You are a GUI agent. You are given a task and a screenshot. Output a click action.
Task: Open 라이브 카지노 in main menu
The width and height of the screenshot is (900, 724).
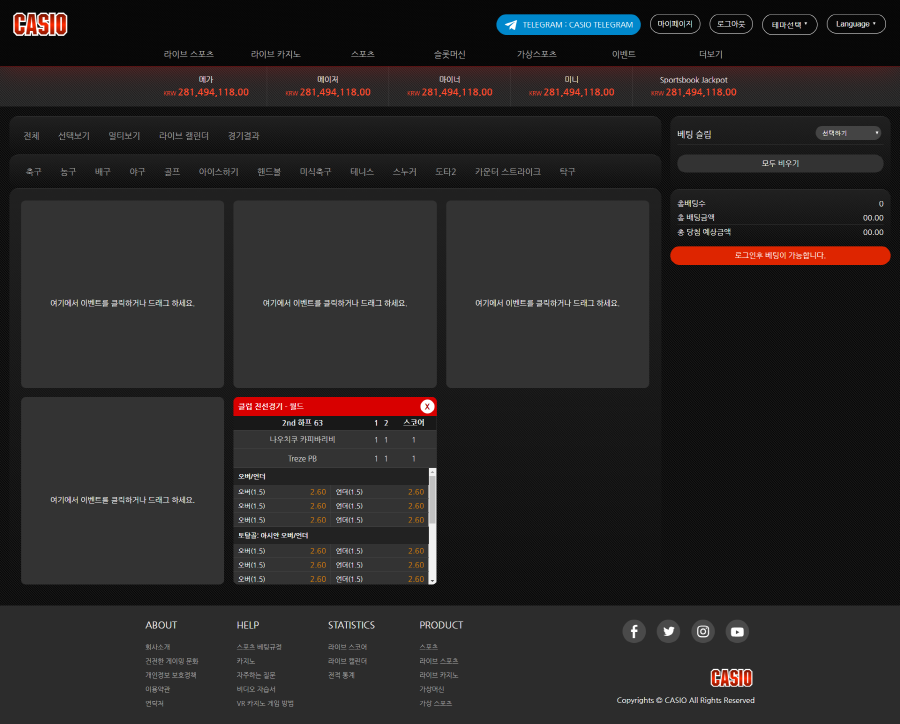(x=276, y=54)
